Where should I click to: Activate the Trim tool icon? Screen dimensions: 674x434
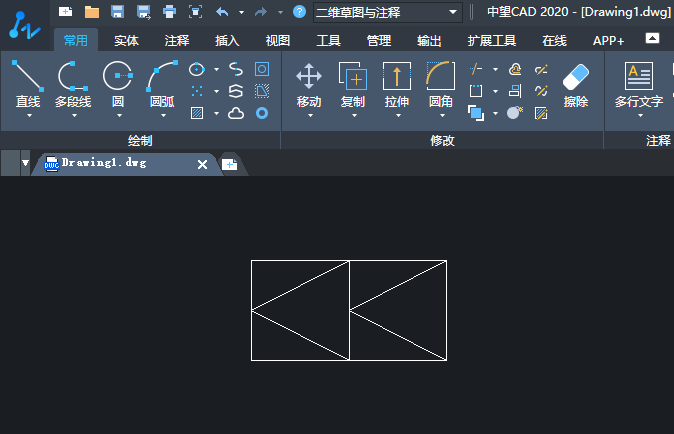[x=476, y=69]
